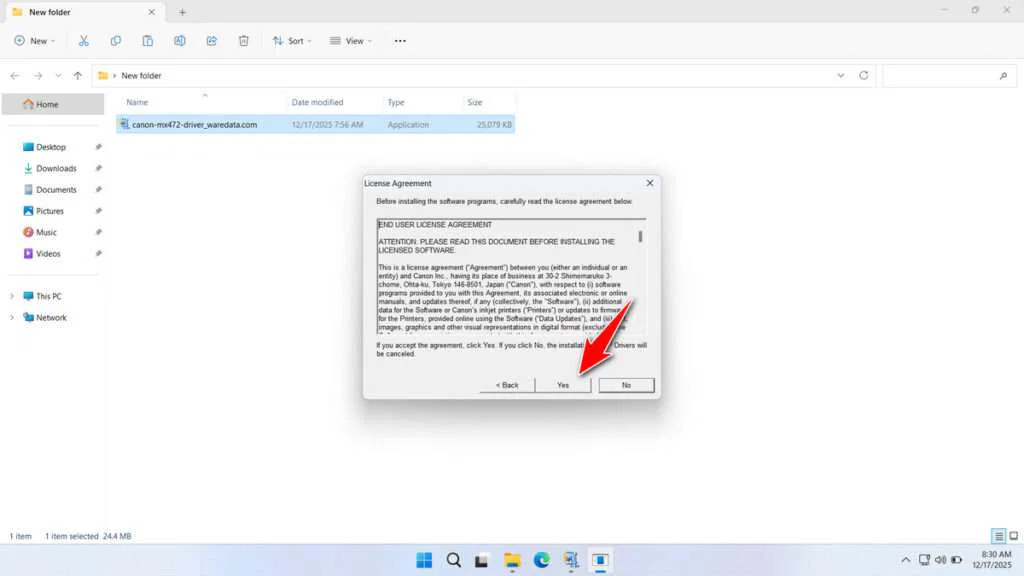Click Back in the License Agreement dialog
1024x576 pixels.
coord(507,385)
